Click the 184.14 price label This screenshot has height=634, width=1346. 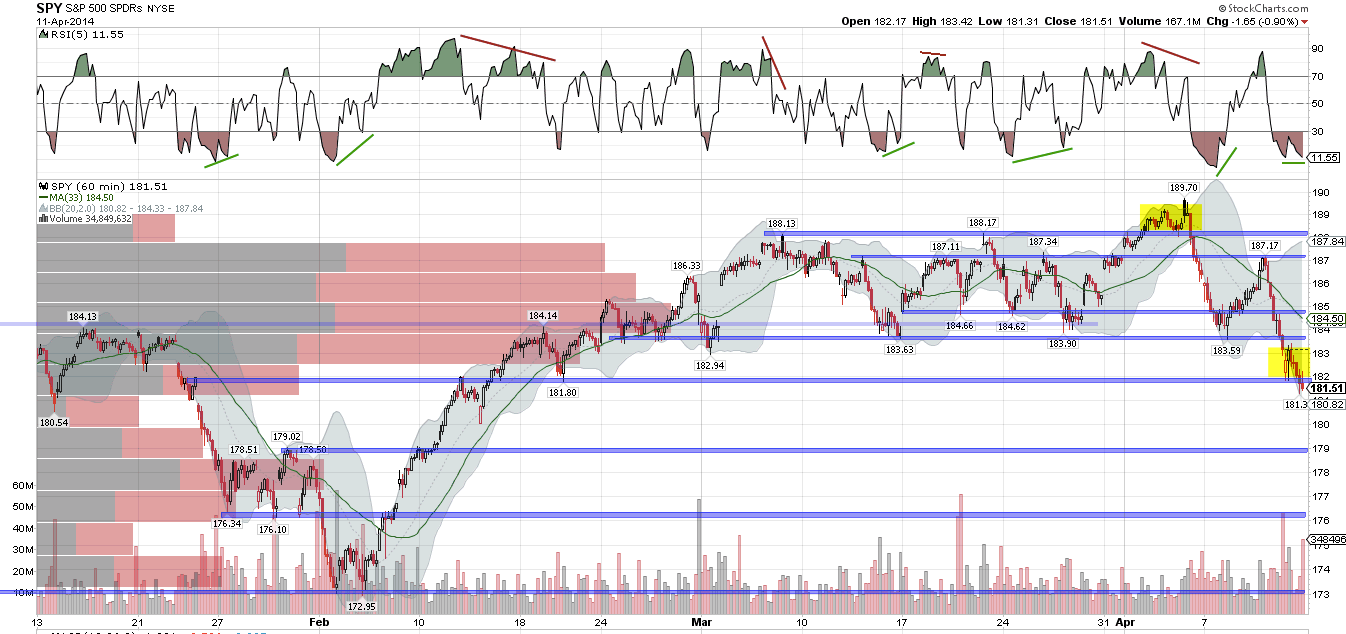pos(542,316)
